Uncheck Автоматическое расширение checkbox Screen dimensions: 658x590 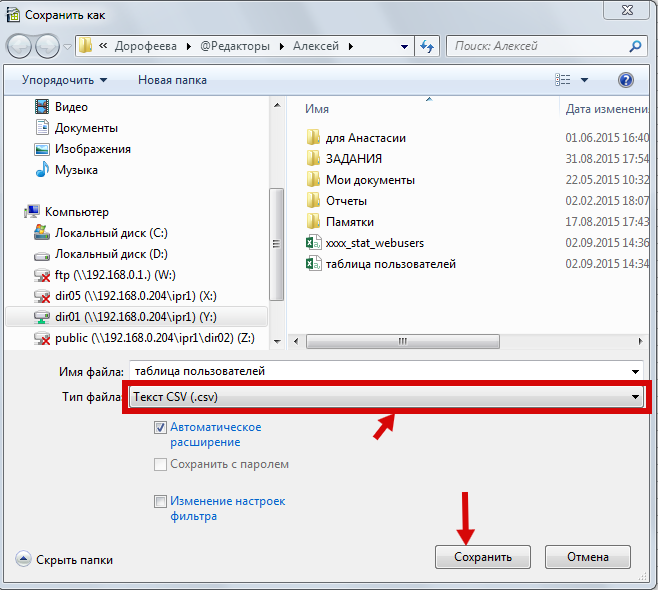(x=161, y=427)
